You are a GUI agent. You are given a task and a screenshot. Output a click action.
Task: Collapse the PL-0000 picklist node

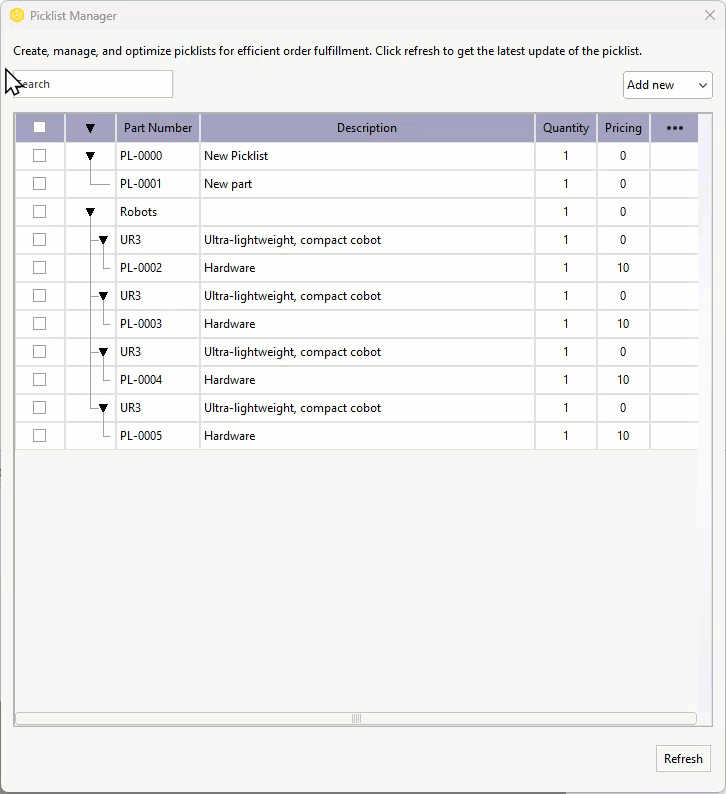click(90, 156)
